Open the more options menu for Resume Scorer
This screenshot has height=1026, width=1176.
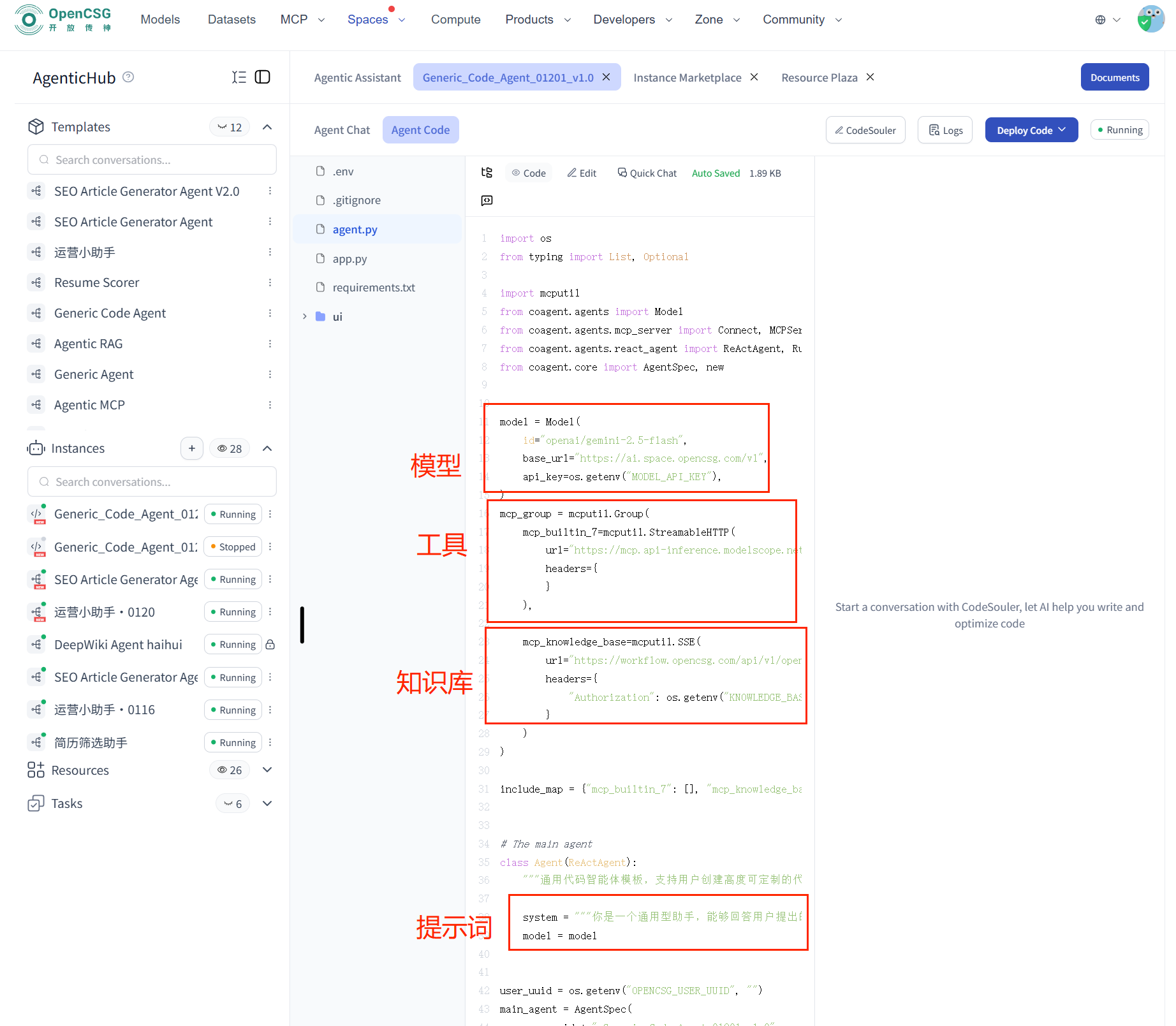click(x=270, y=282)
